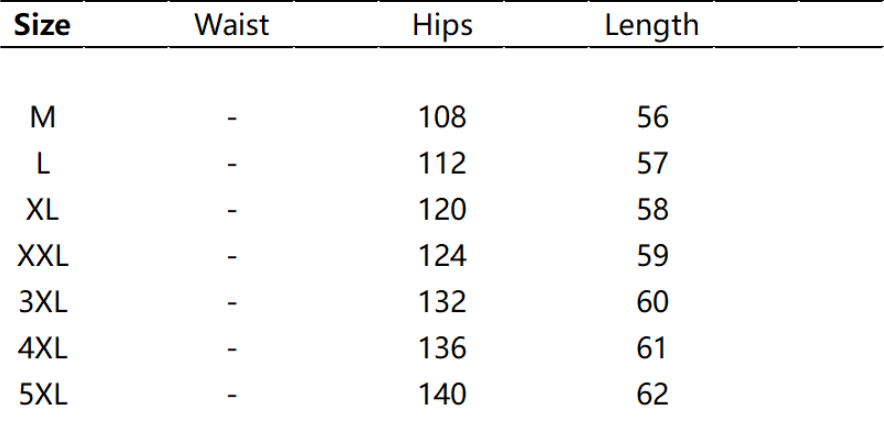The width and height of the screenshot is (884, 434).
Task: Click the length value 59
Action: pyautogui.click(x=652, y=256)
